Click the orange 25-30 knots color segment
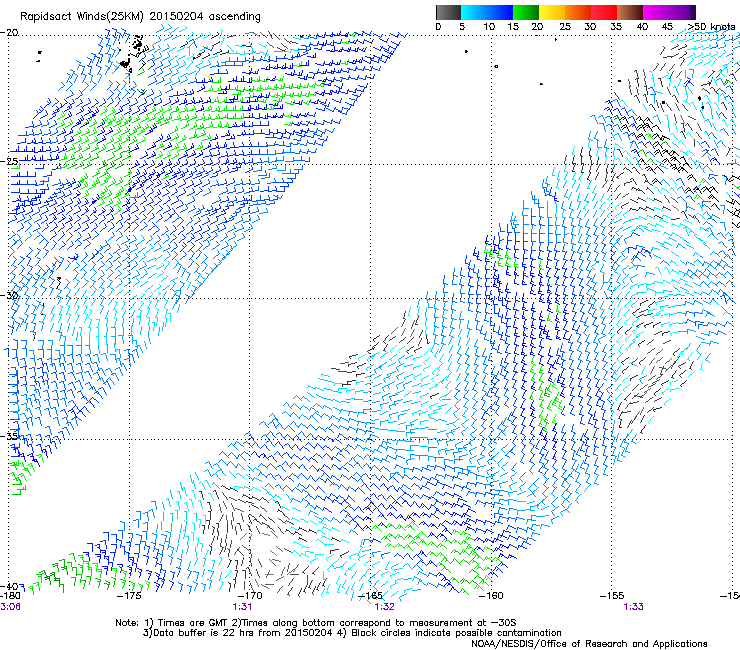The height and width of the screenshot is (650, 740). coord(578,12)
